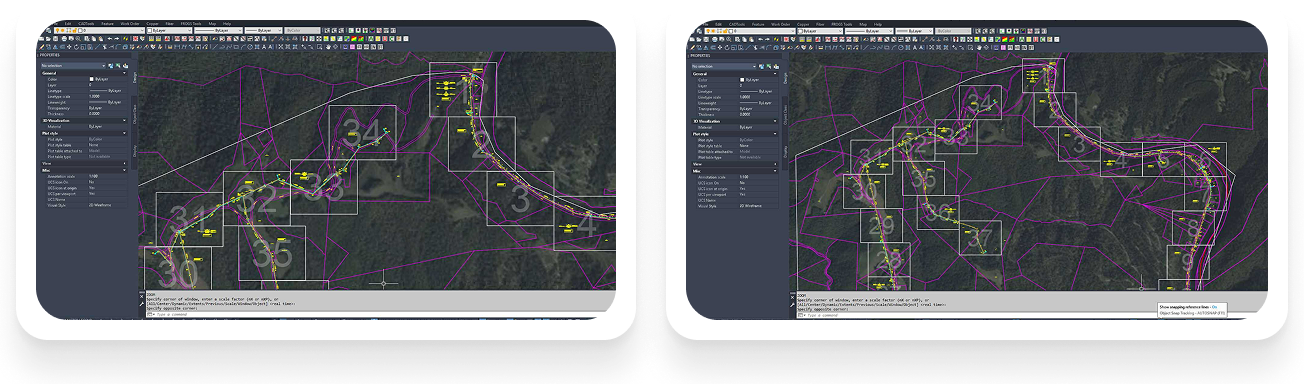Screen dimensions: 1304x384
Task: Click Annotation scale row in left Properties panel
Action: (x=84, y=176)
